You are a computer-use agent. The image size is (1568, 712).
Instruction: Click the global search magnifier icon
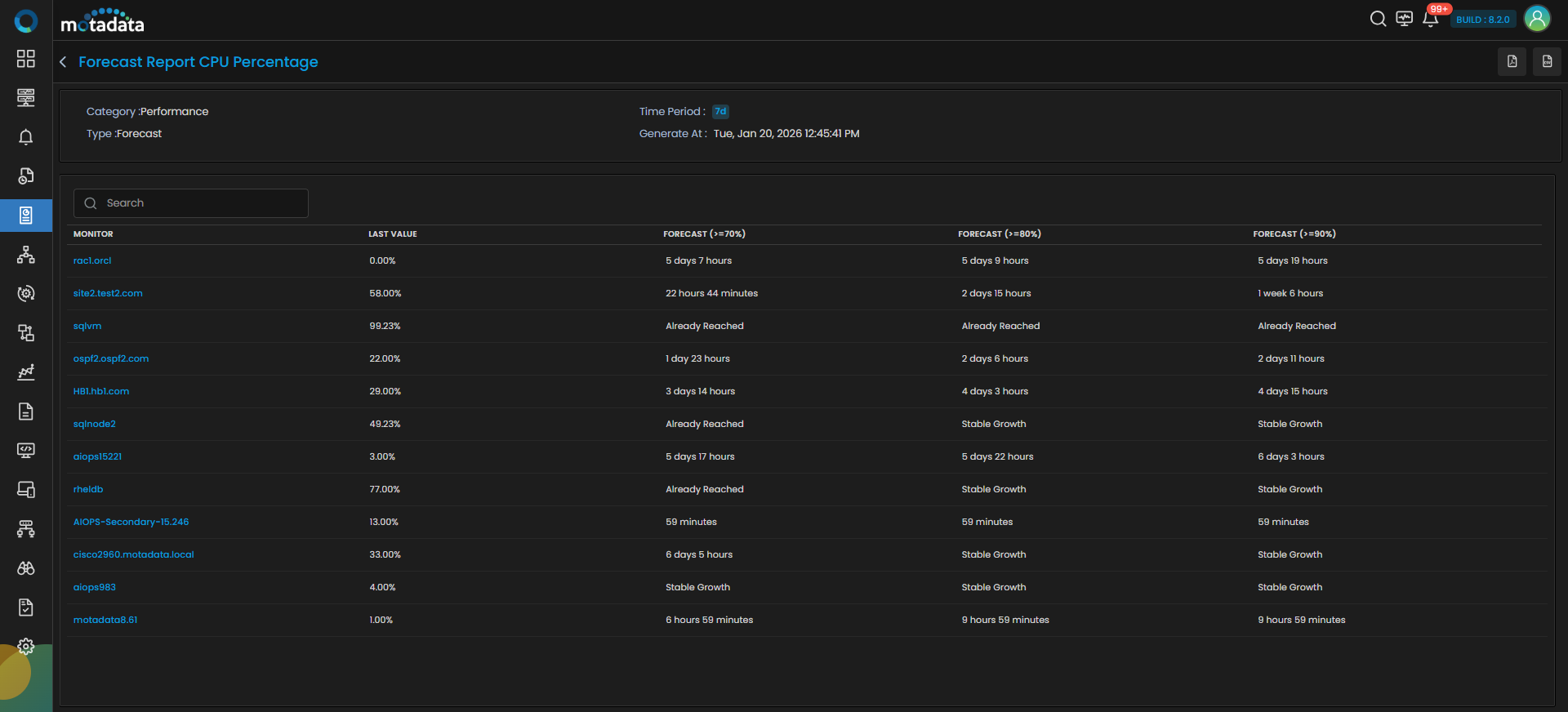[x=1378, y=19]
